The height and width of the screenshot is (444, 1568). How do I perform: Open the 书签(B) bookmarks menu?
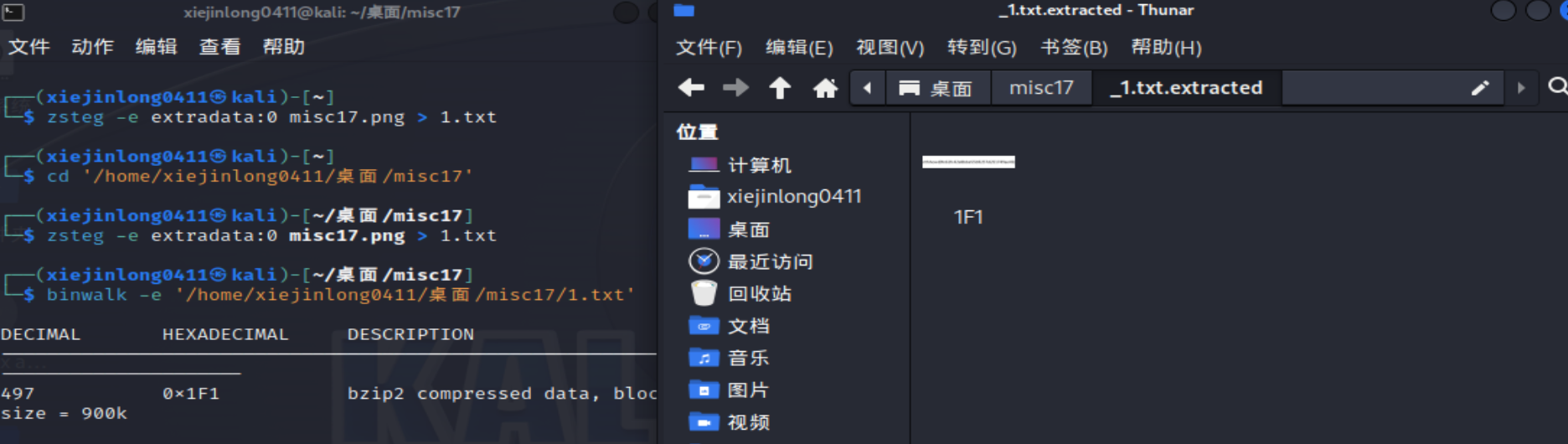pyautogui.click(x=1074, y=48)
